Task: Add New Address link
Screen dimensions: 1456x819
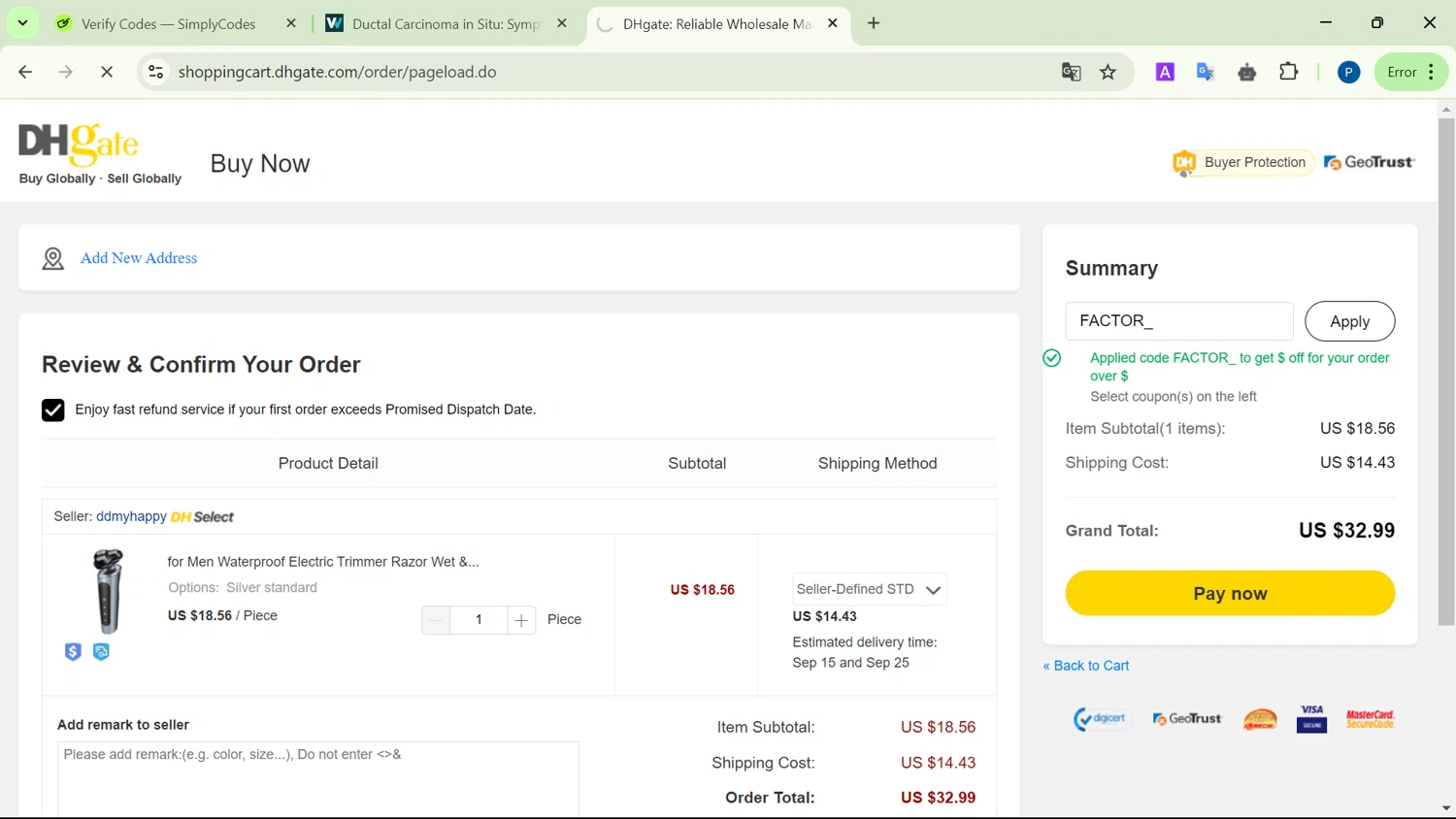Action: [139, 258]
